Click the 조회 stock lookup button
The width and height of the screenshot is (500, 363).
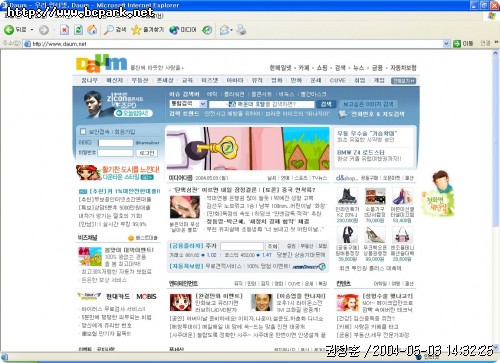click(x=272, y=246)
